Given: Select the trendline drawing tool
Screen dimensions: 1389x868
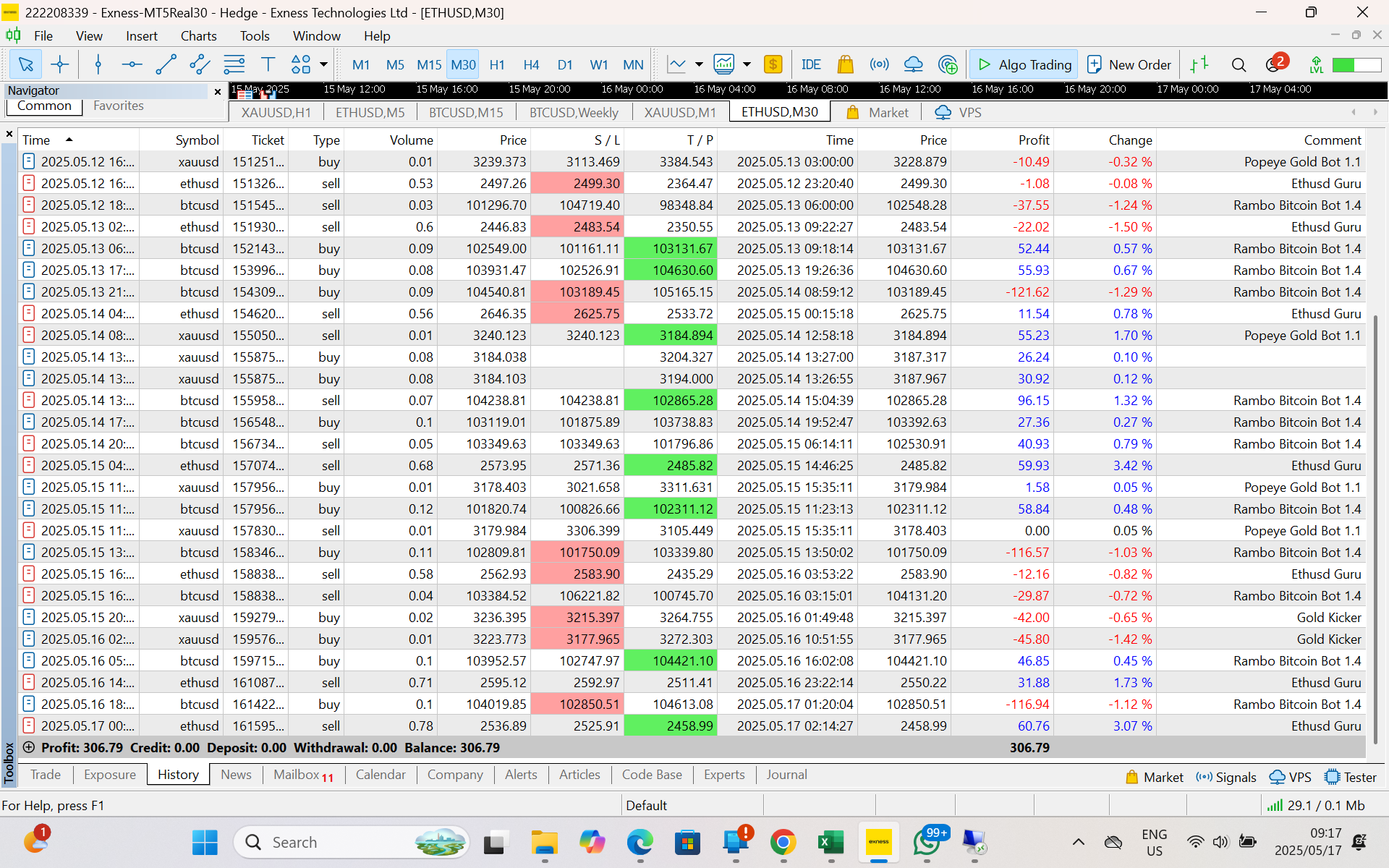Looking at the screenshot, I should click(166, 65).
